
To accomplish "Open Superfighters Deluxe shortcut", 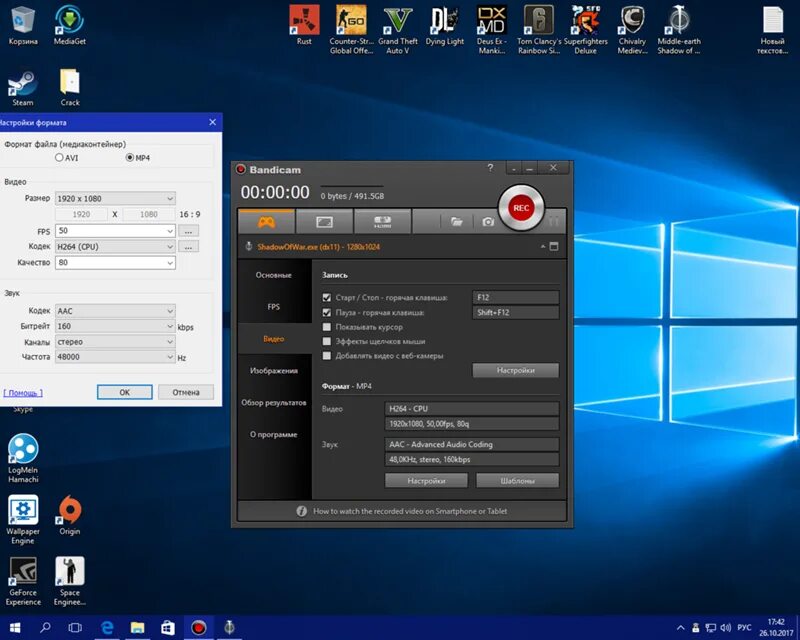I will tap(586, 30).
